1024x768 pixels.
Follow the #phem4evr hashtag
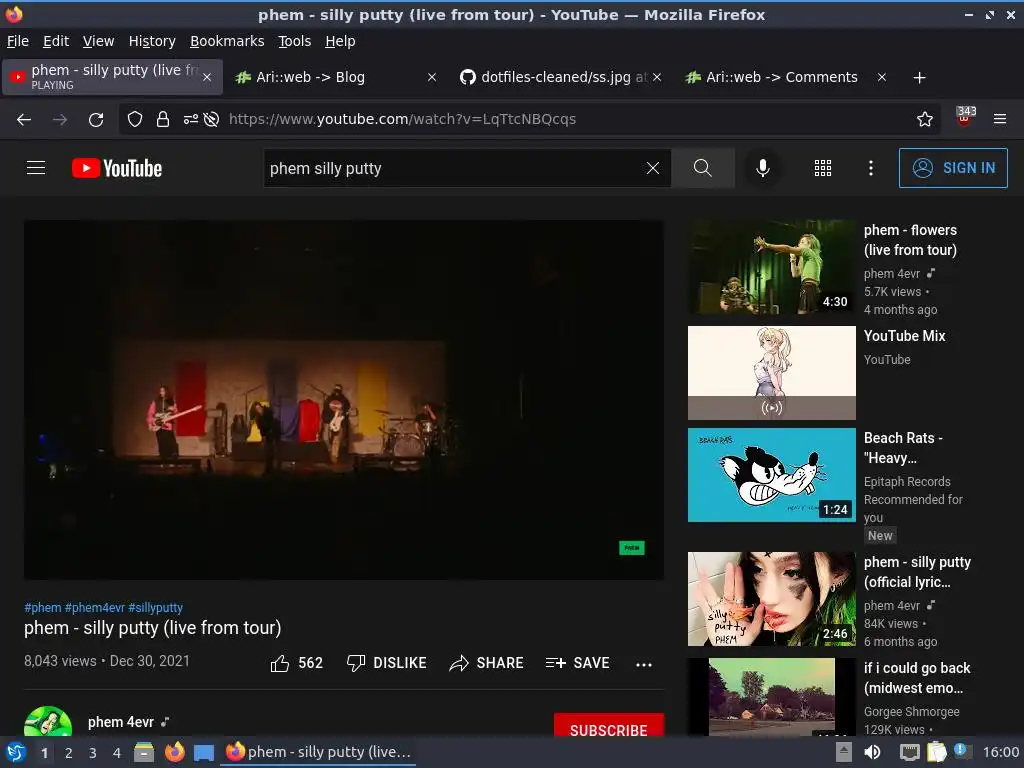pos(95,607)
